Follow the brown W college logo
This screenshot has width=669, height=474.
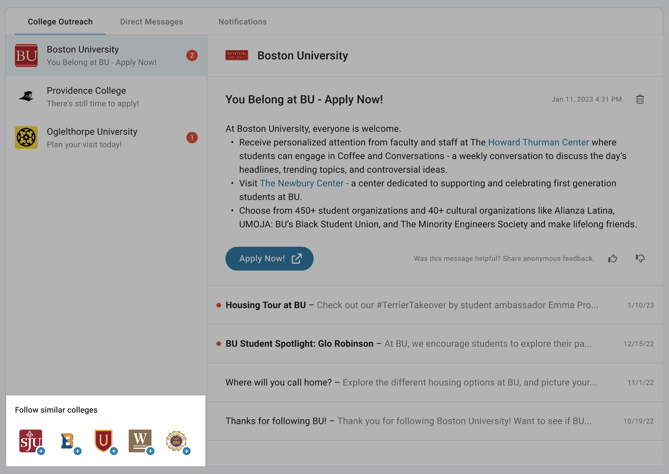click(x=140, y=441)
